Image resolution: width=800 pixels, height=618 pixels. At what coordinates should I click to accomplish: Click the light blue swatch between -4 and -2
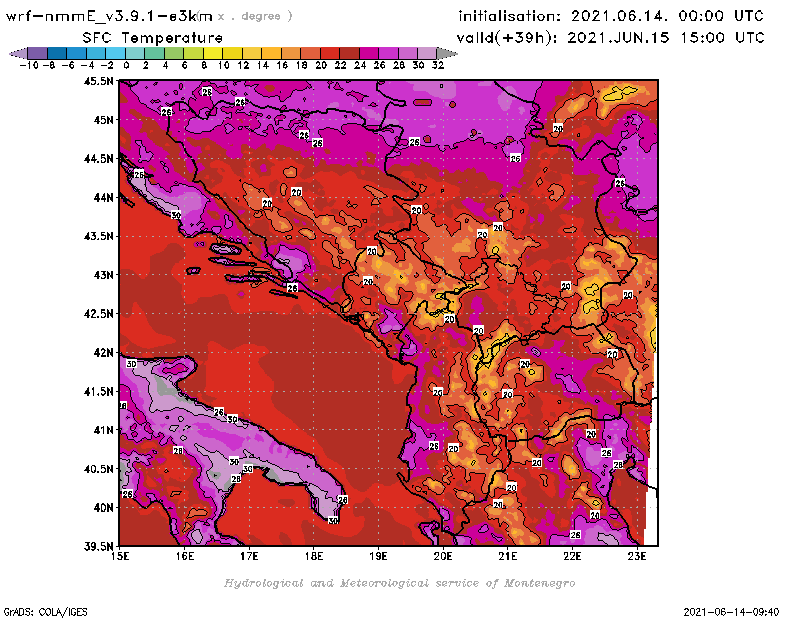click(x=96, y=53)
